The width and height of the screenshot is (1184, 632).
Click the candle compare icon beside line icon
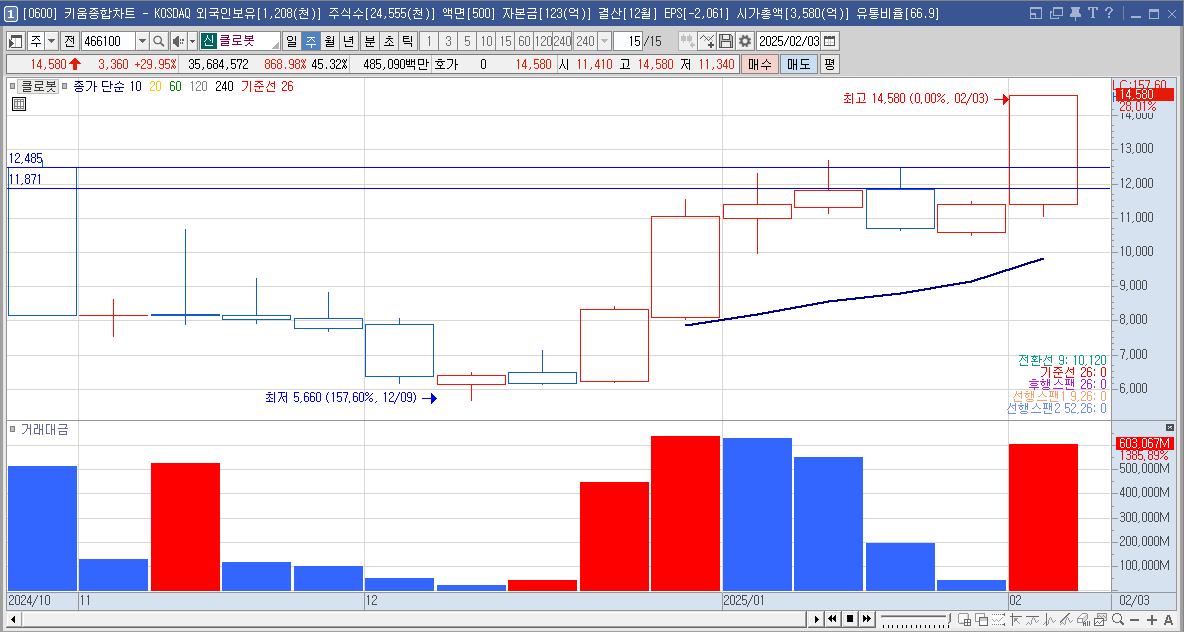687,41
